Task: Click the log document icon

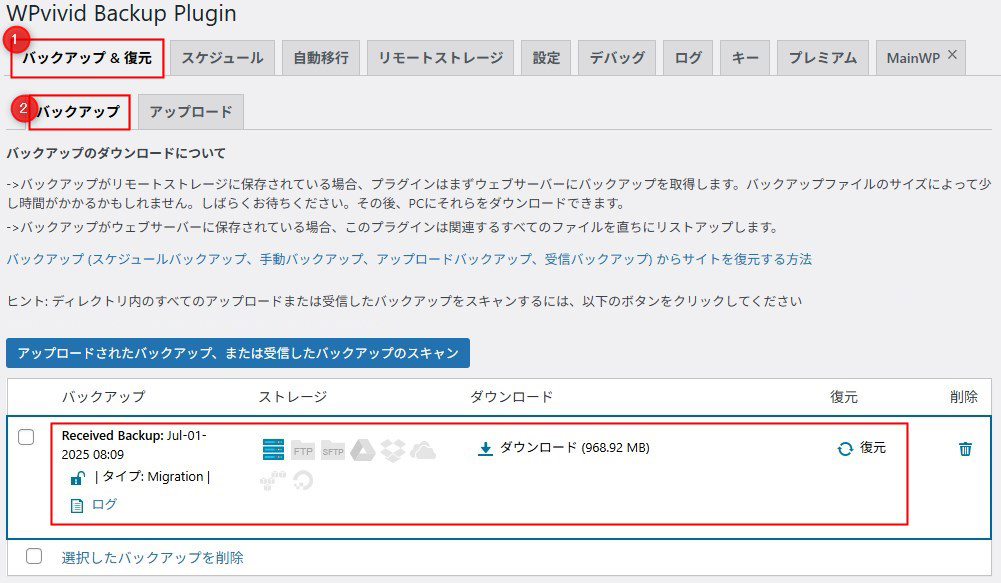Action: [77, 506]
